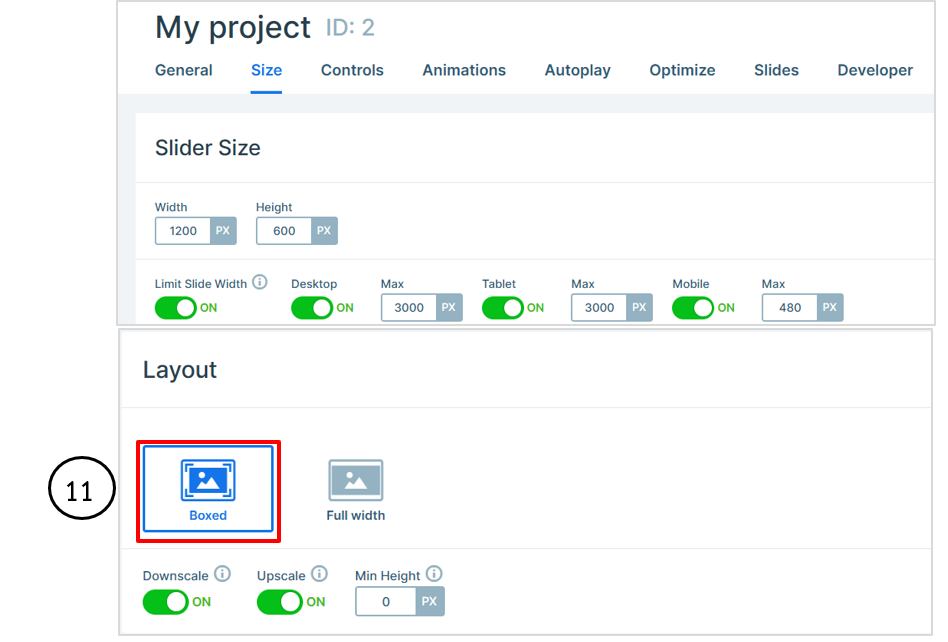The height and width of the screenshot is (642, 948).
Task: Click the Width input field showing 1200
Action: (x=183, y=231)
